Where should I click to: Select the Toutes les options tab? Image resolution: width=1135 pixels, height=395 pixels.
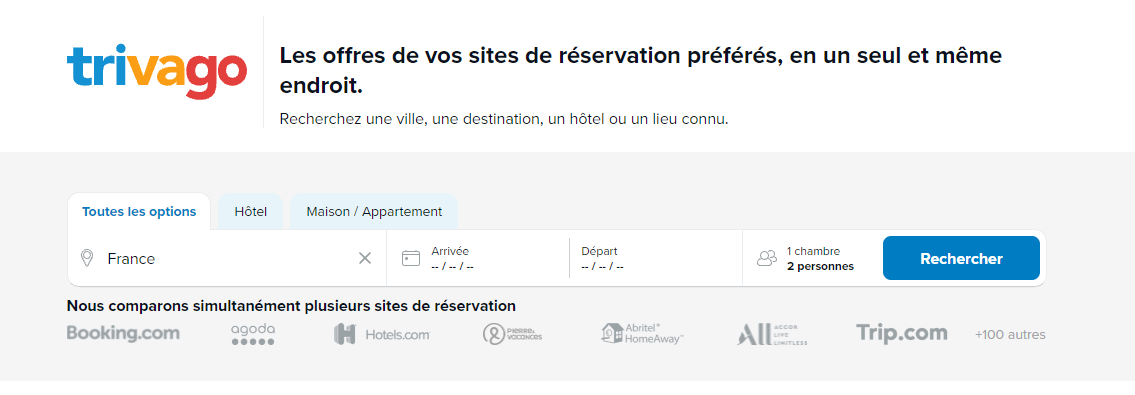(139, 212)
